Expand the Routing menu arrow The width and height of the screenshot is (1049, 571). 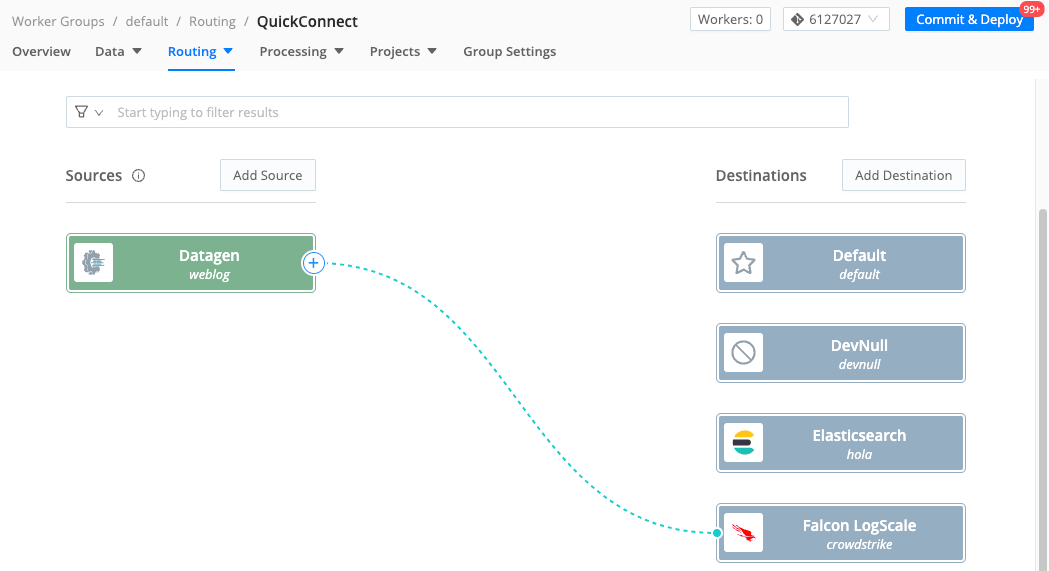228,51
